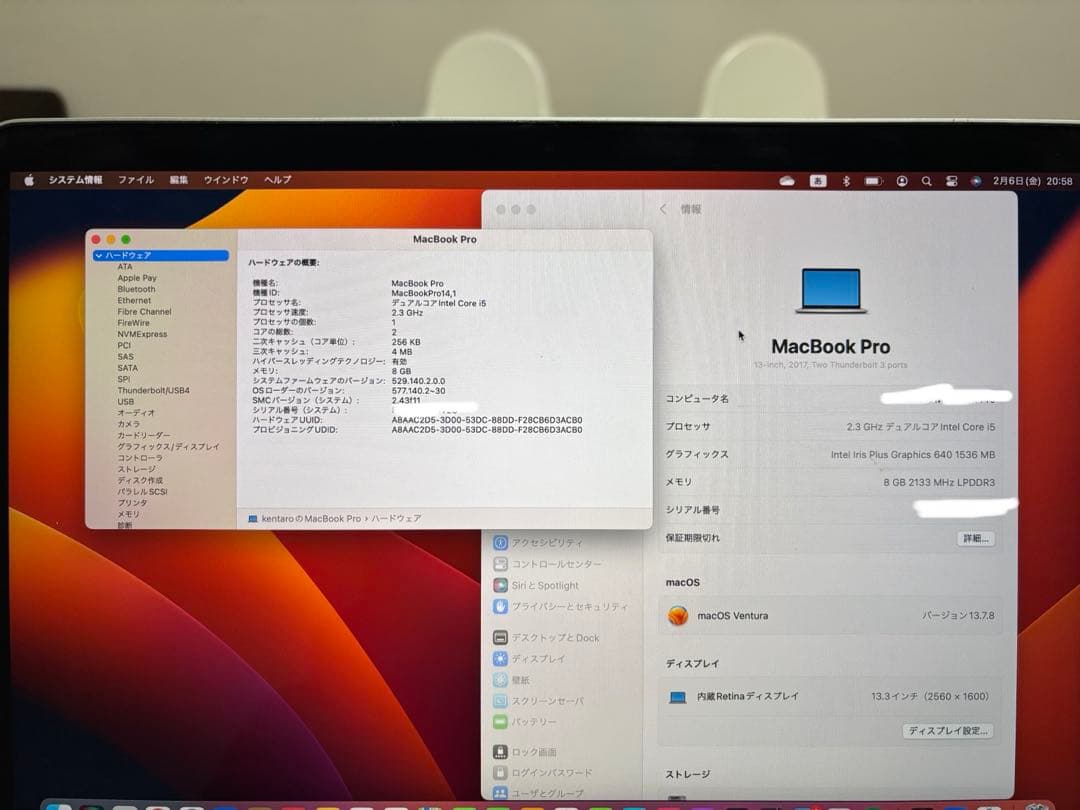The height and width of the screenshot is (810, 1080).
Task: Open コントロールセンター settings icon
Action: (x=500, y=564)
